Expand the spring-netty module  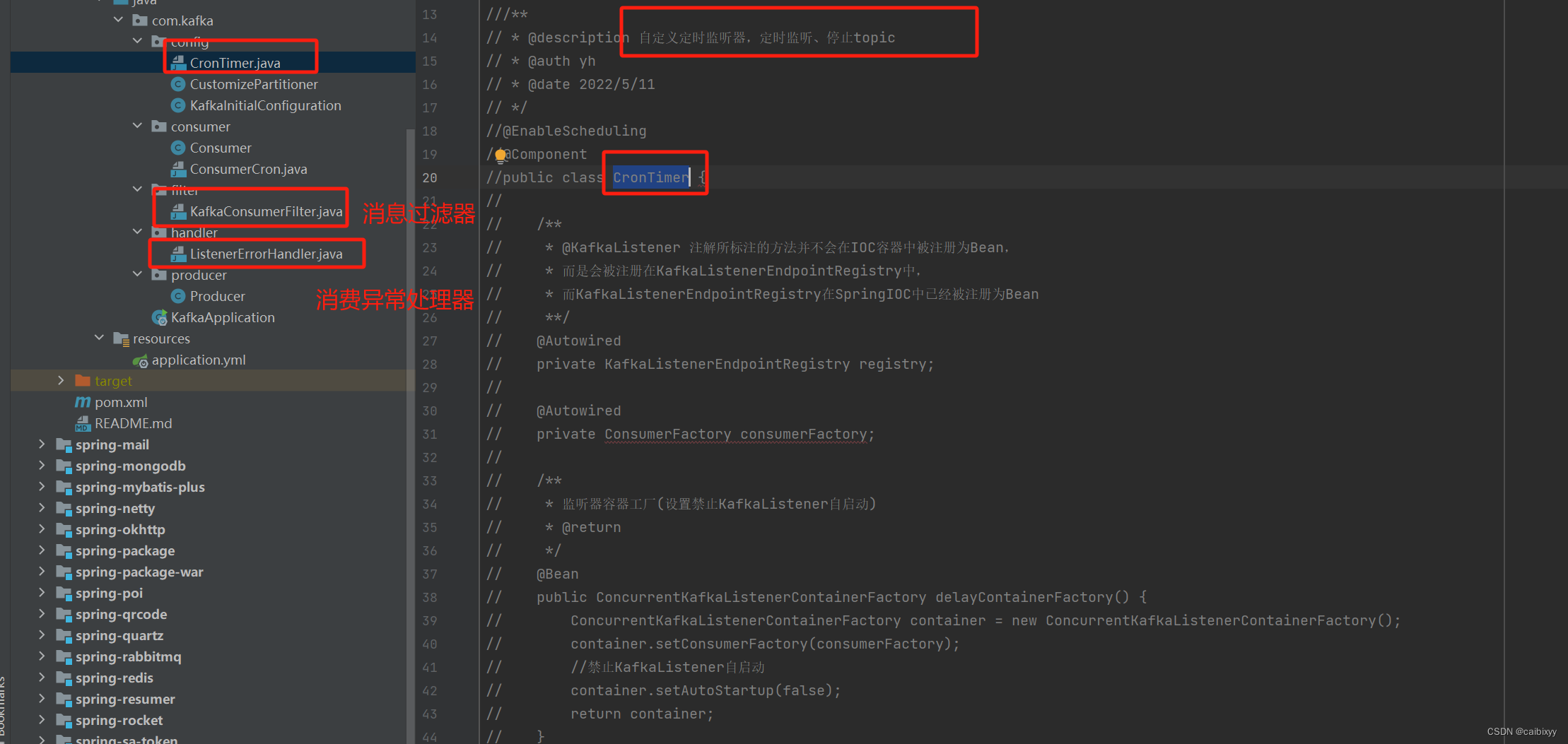[42, 507]
